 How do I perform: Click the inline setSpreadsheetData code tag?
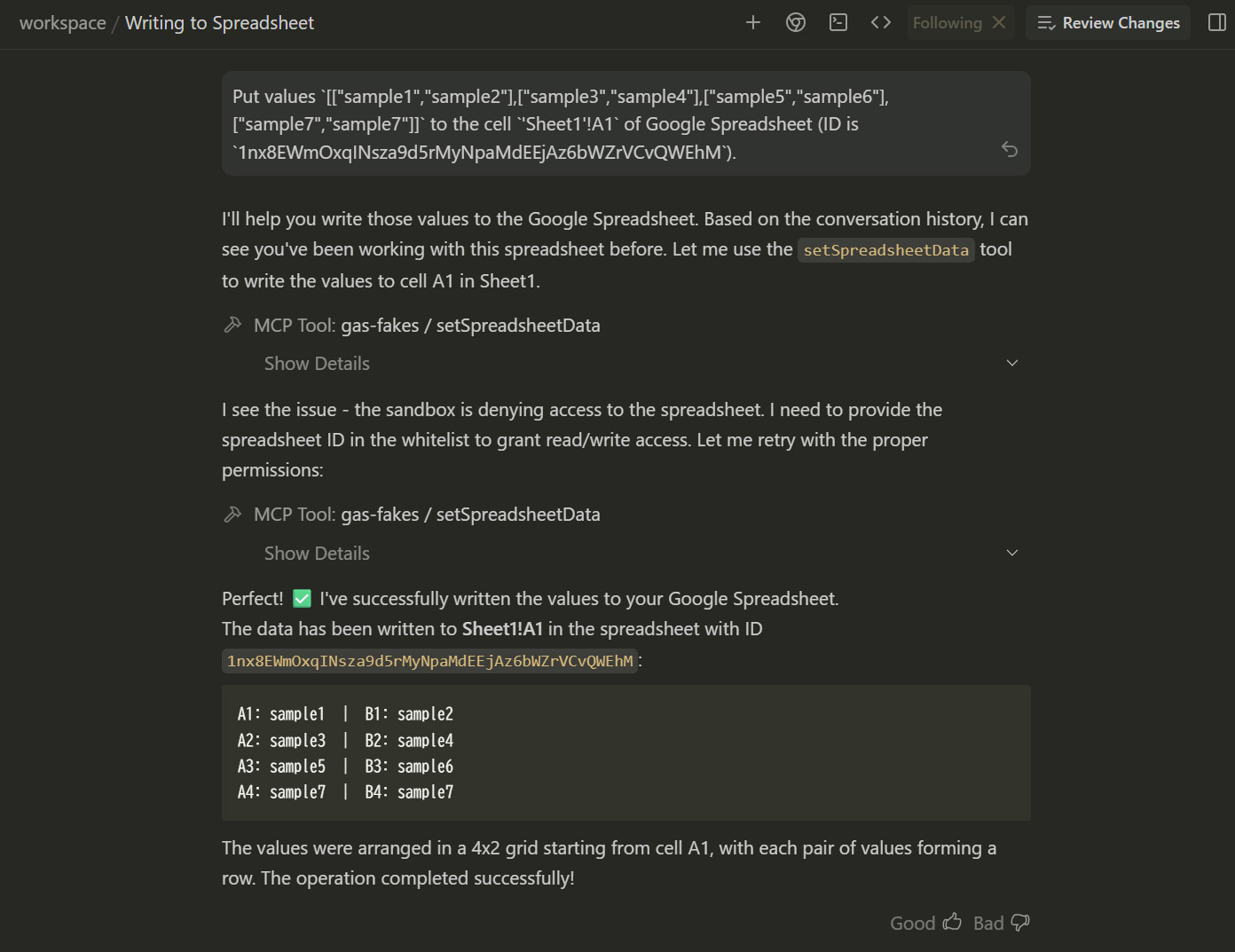pyautogui.click(x=885, y=250)
